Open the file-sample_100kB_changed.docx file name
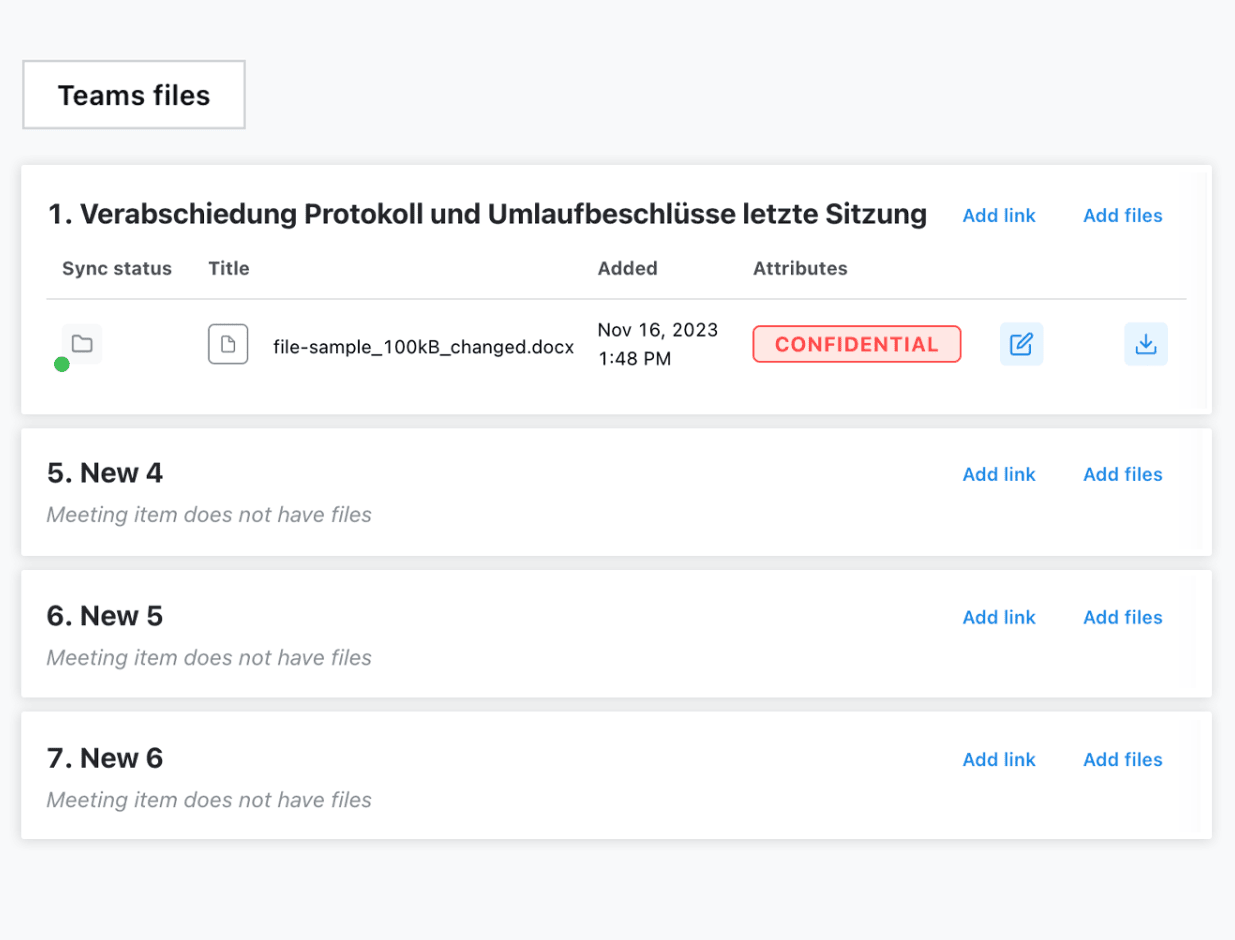1235x940 pixels. click(x=423, y=347)
